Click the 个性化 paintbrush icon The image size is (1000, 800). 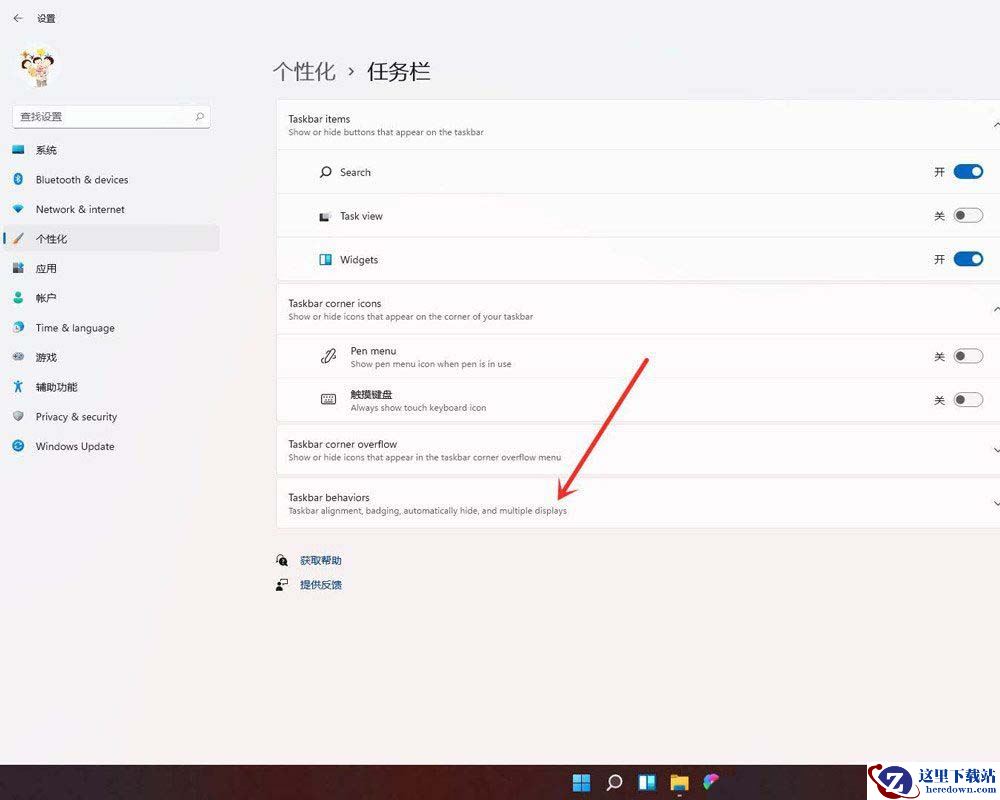point(18,239)
